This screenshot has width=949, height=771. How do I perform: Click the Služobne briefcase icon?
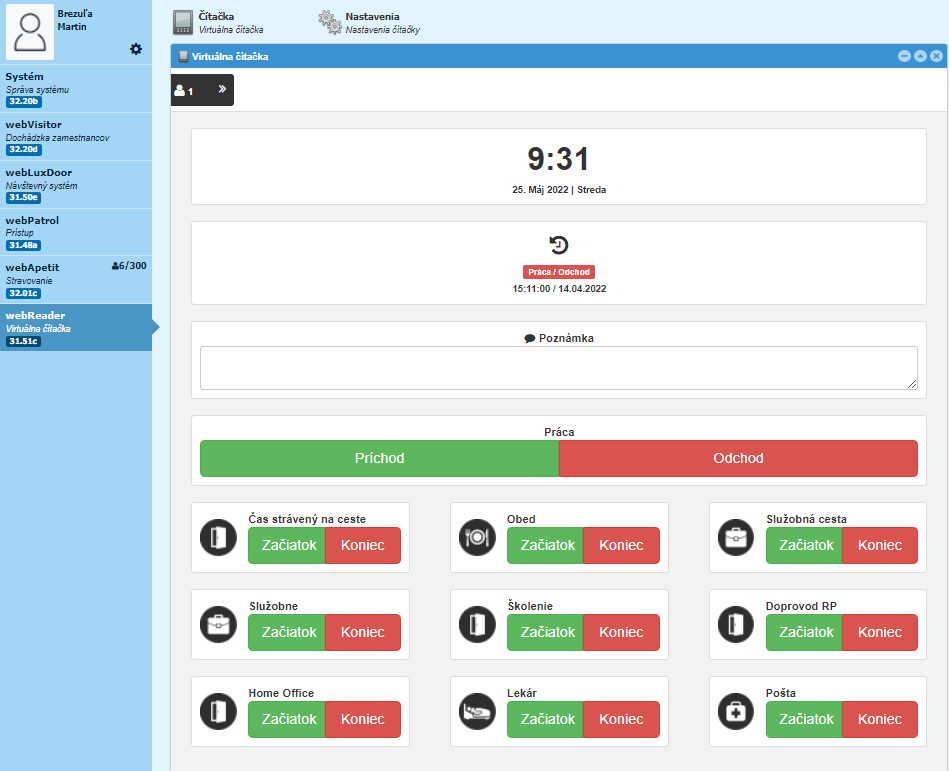pyautogui.click(x=218, y=625)
